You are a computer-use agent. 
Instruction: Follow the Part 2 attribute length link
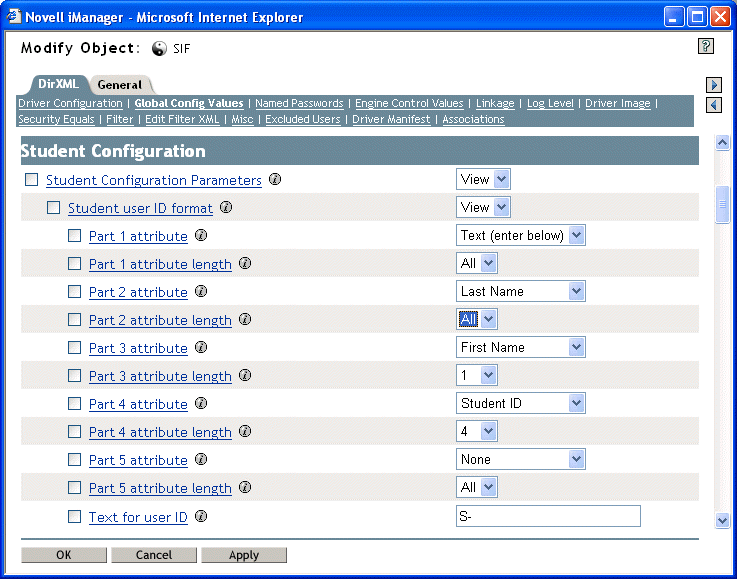point(160,320)
